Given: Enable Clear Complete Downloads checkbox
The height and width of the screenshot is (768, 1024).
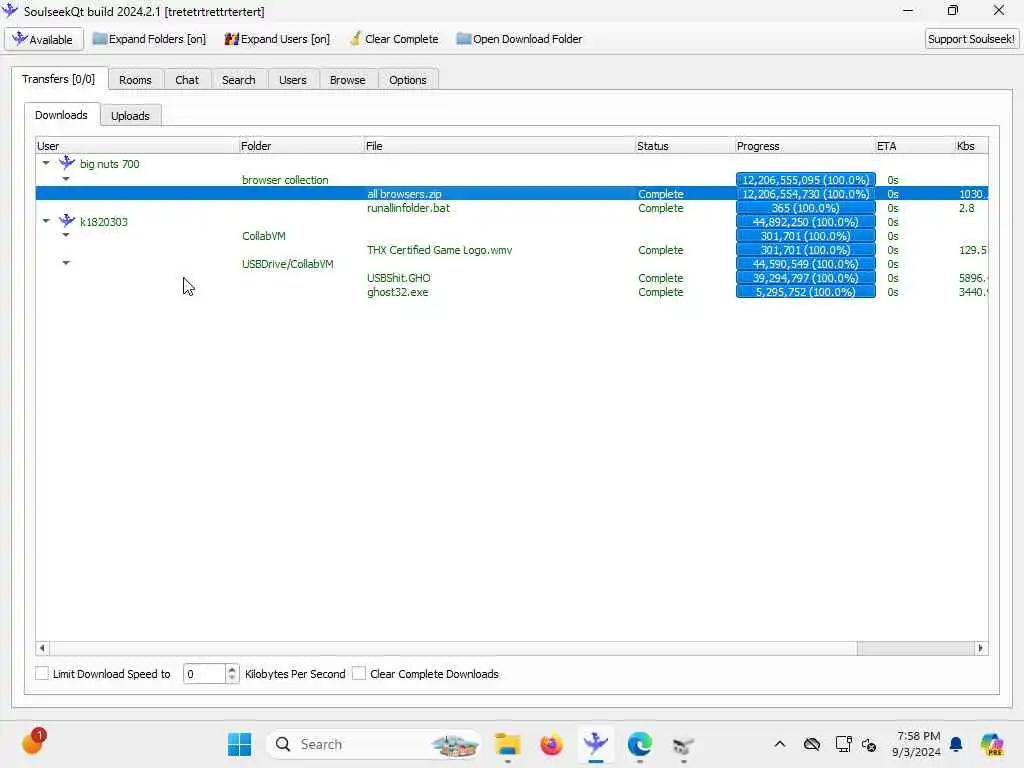Looking at the screenshot, I should 359,673.
